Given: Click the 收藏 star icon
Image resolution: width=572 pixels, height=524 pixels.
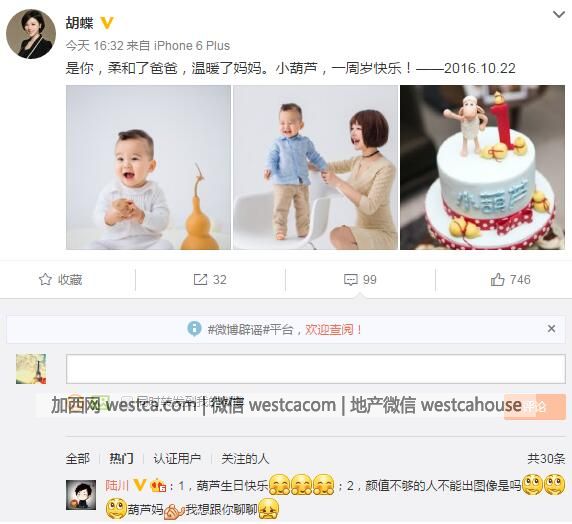Looking at the screenshot, I should pos(45,280).
